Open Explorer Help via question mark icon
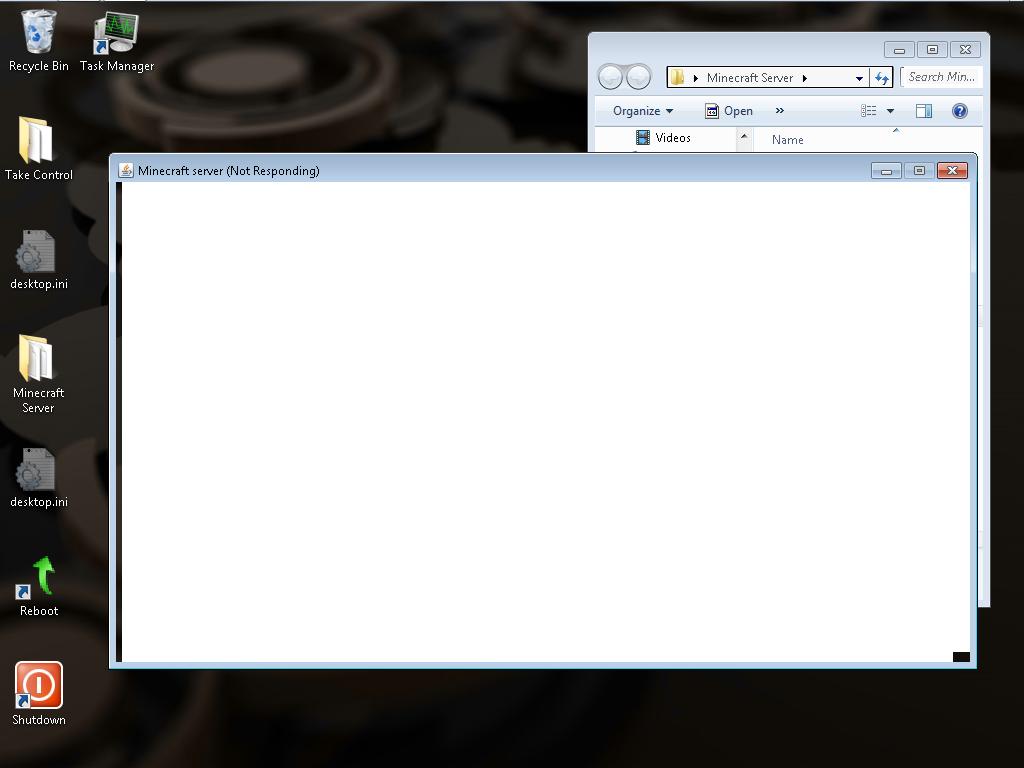The height and width of the screenshot is (768, 1024). (959, 111)
